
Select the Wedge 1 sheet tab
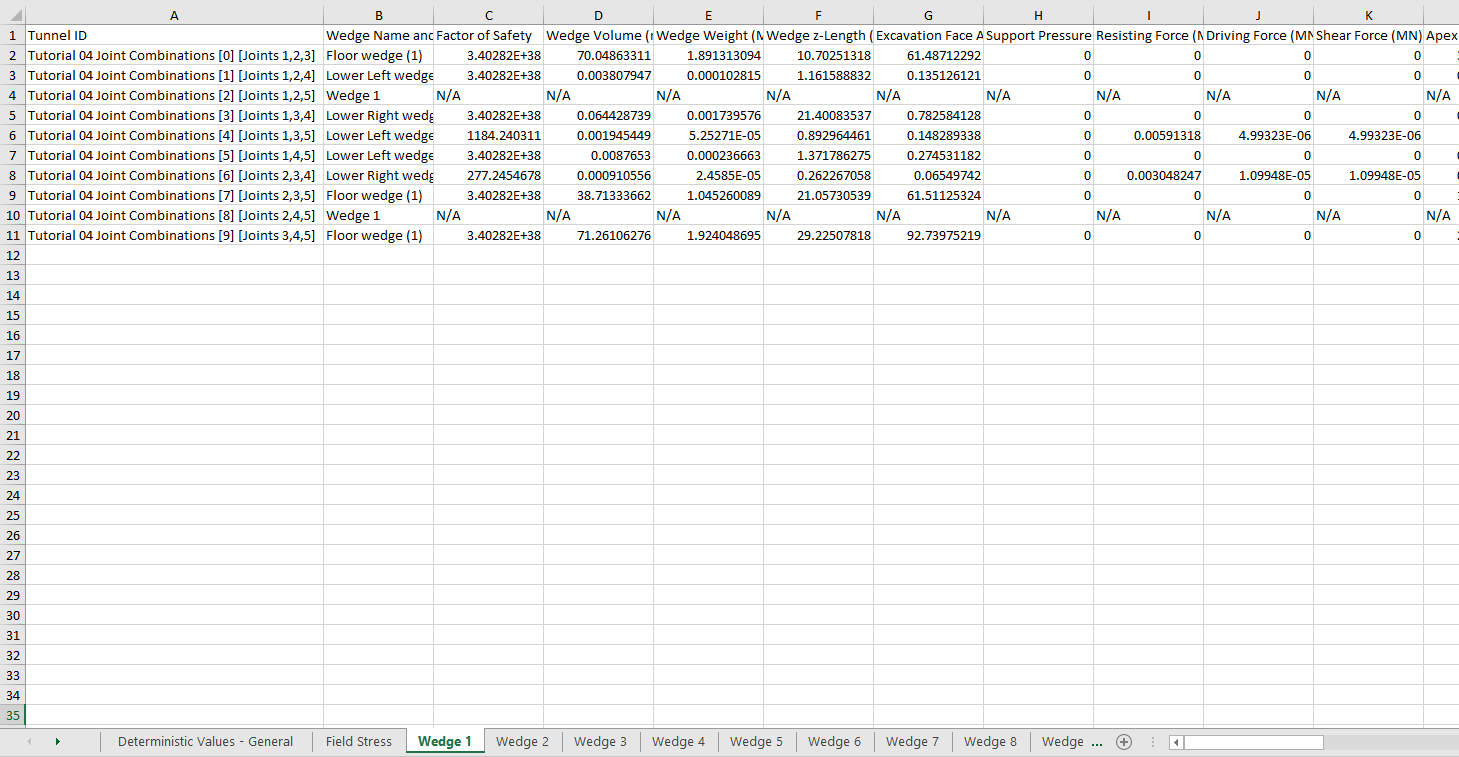click(x=445, y=742)
